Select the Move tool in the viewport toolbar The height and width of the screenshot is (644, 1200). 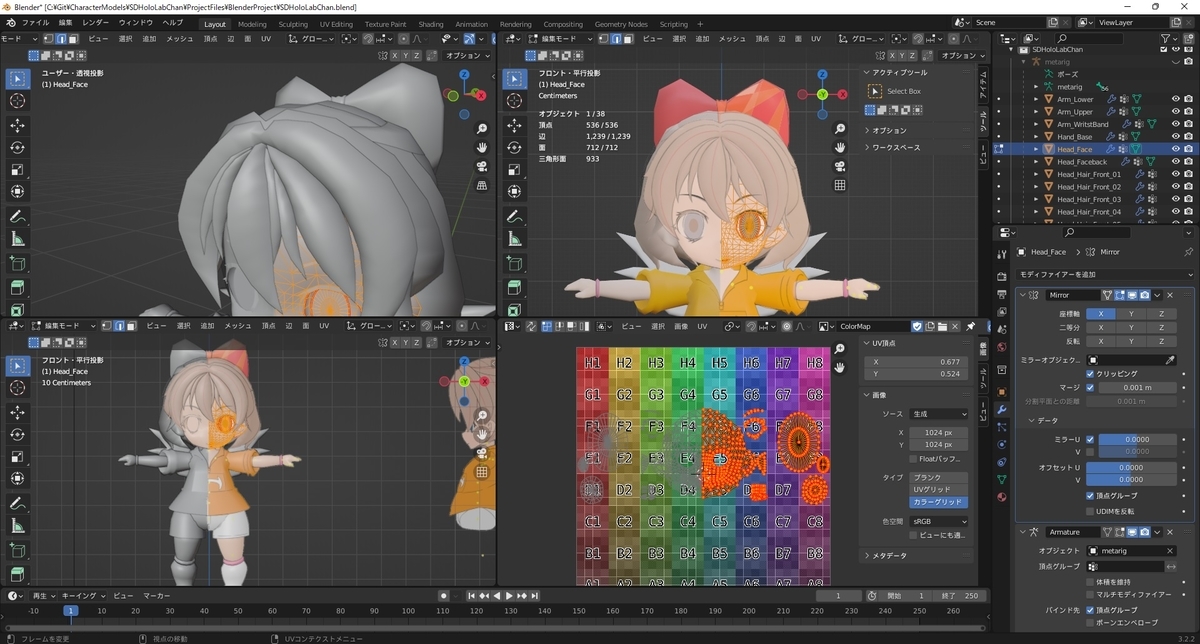(x=17, y=127)
